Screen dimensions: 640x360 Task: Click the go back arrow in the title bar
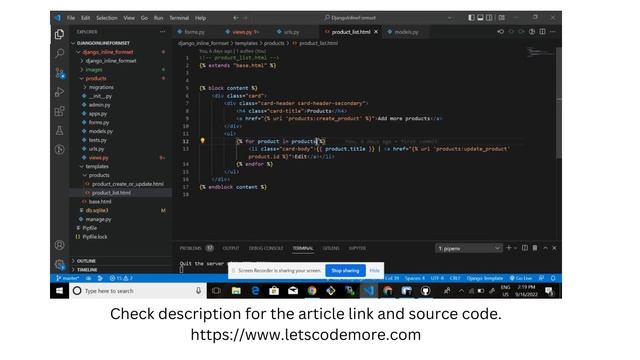click(236, 18)
